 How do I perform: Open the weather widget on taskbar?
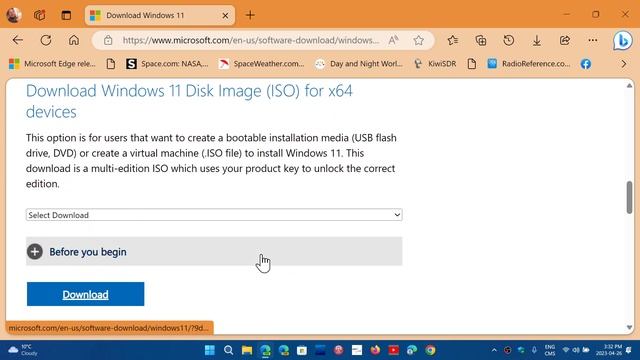[x=23, y=350]
